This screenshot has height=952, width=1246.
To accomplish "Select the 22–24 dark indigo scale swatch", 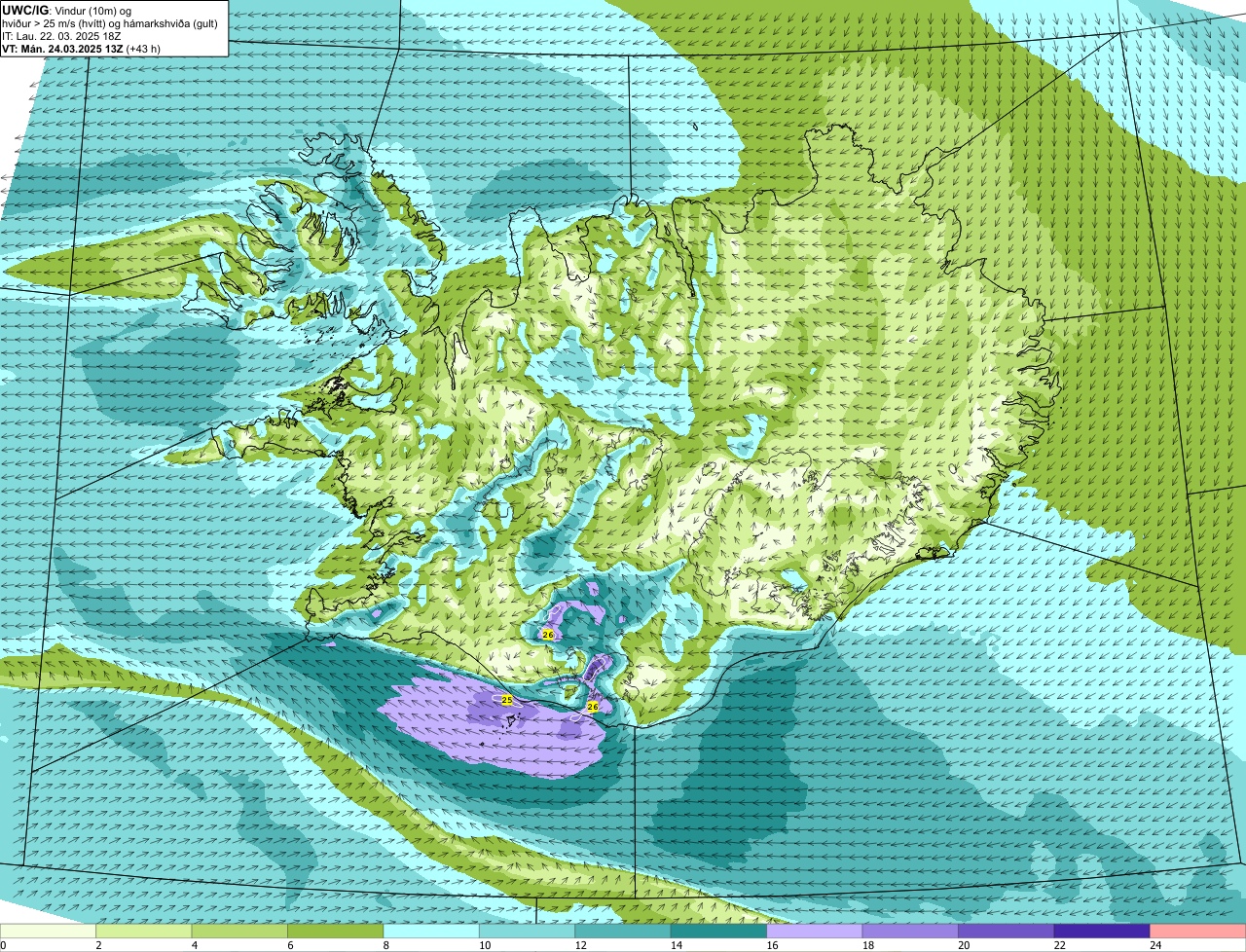I will pos(1102,931).
